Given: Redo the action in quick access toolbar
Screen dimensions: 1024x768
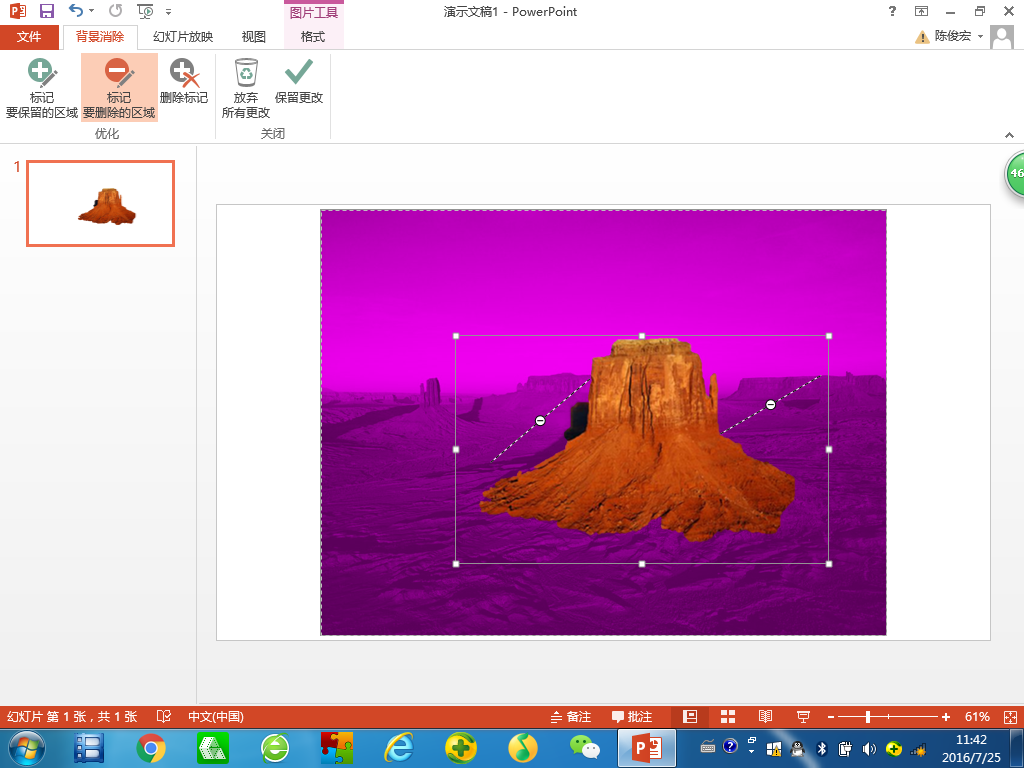Looking at the screenshot, I should pyautogui.click(x=116, y=11).
